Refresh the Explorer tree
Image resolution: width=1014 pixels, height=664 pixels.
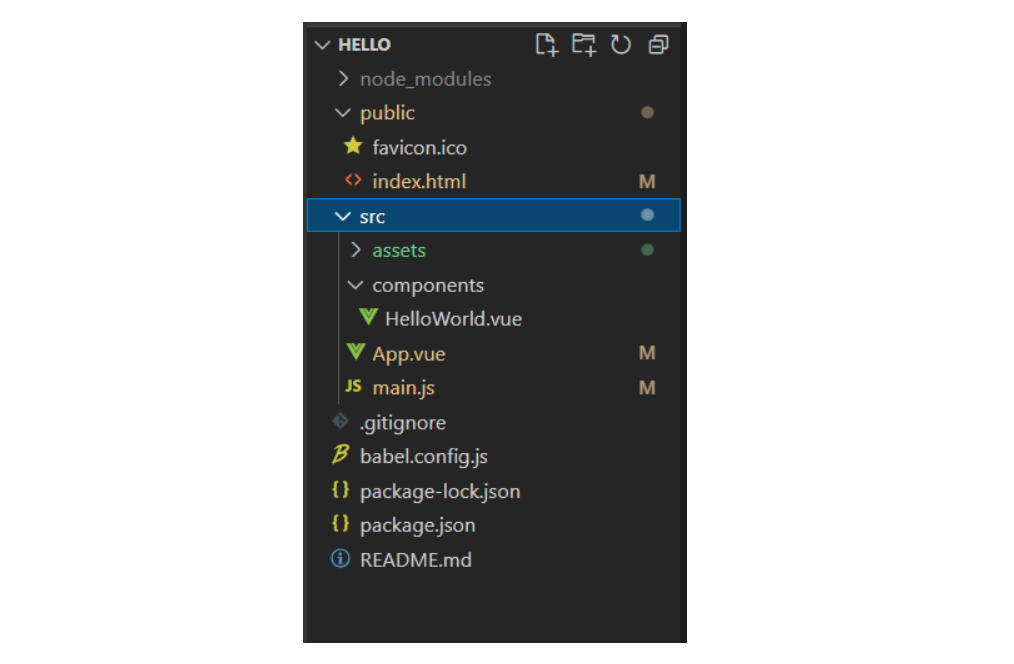(621, 44)
